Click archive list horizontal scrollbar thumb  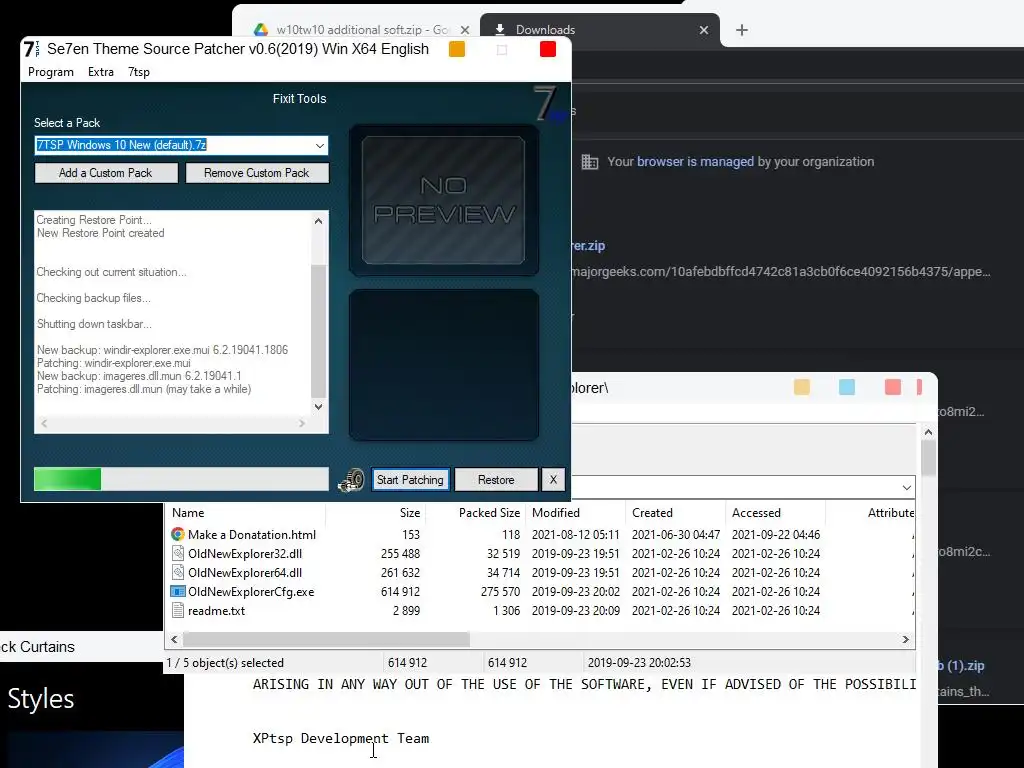point(326,639)
